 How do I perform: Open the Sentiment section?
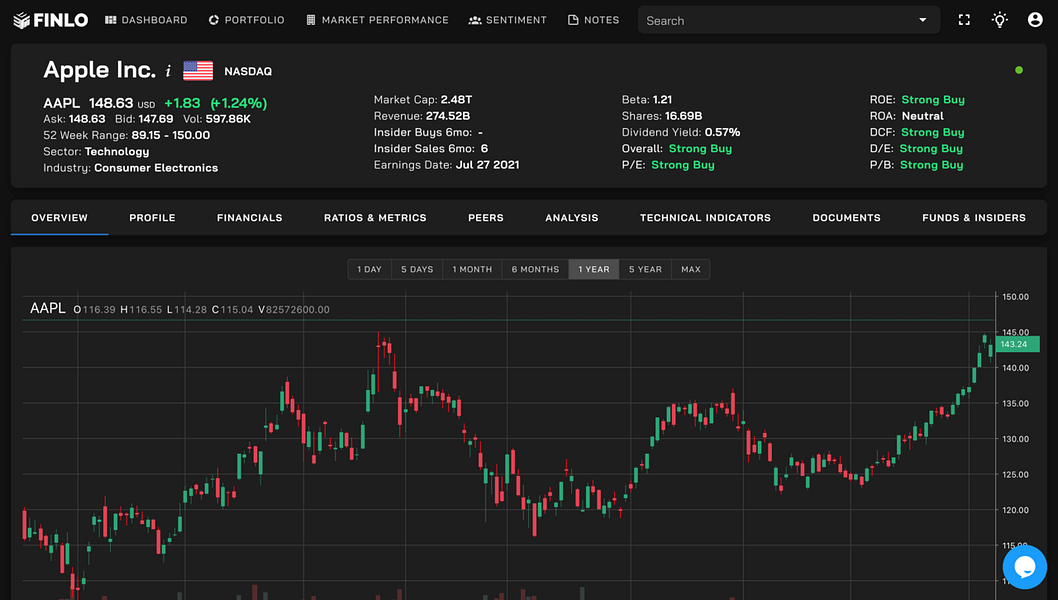point(507,20)
